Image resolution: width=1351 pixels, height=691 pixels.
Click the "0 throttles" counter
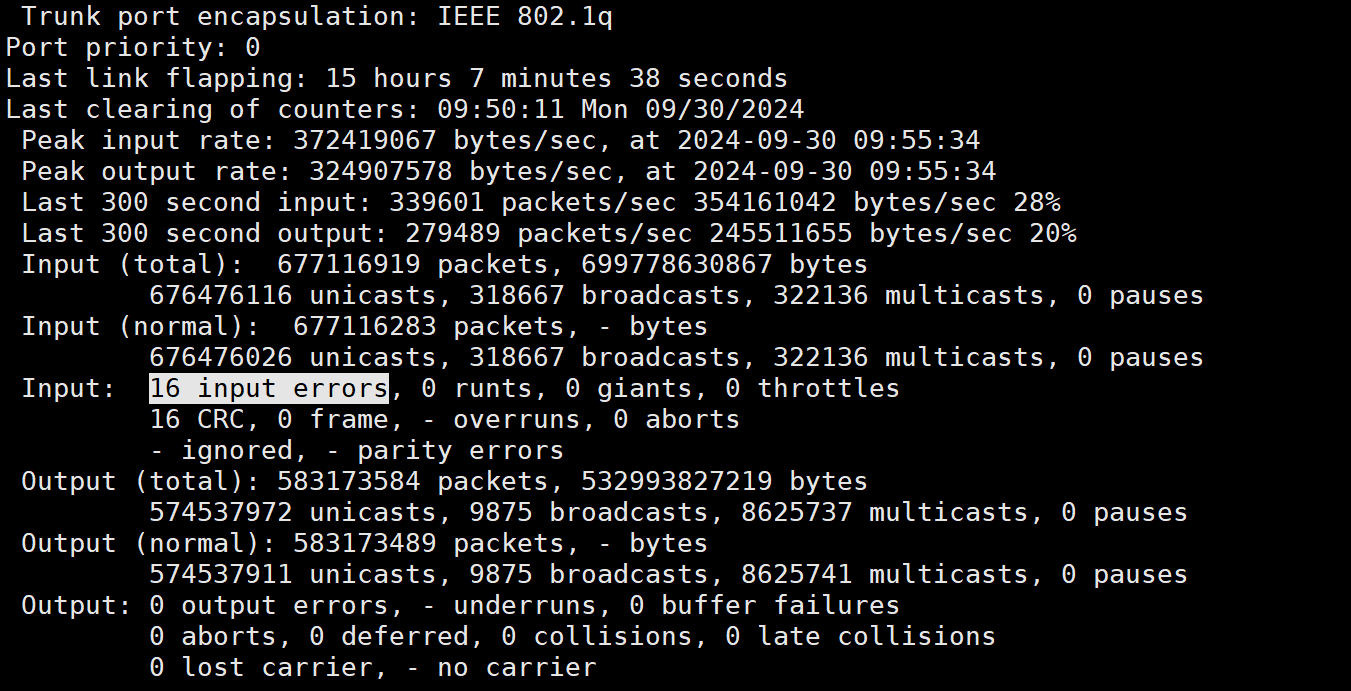pyautogui.click(x=813, y=388)
